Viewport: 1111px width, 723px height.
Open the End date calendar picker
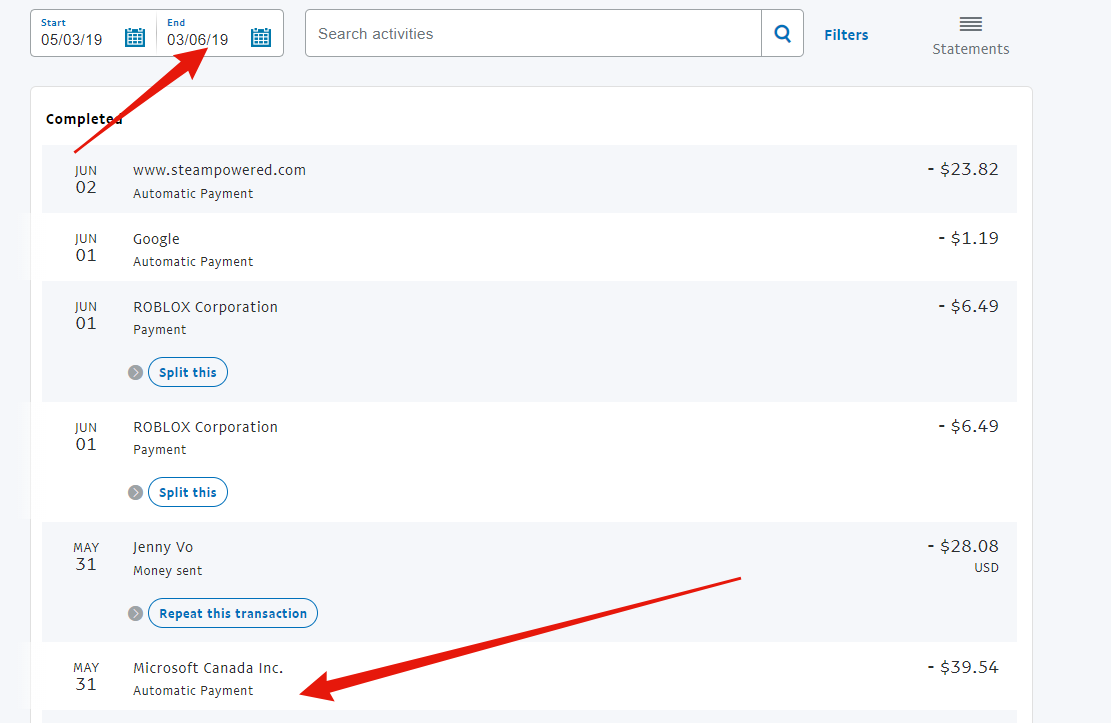coord(261,37)
